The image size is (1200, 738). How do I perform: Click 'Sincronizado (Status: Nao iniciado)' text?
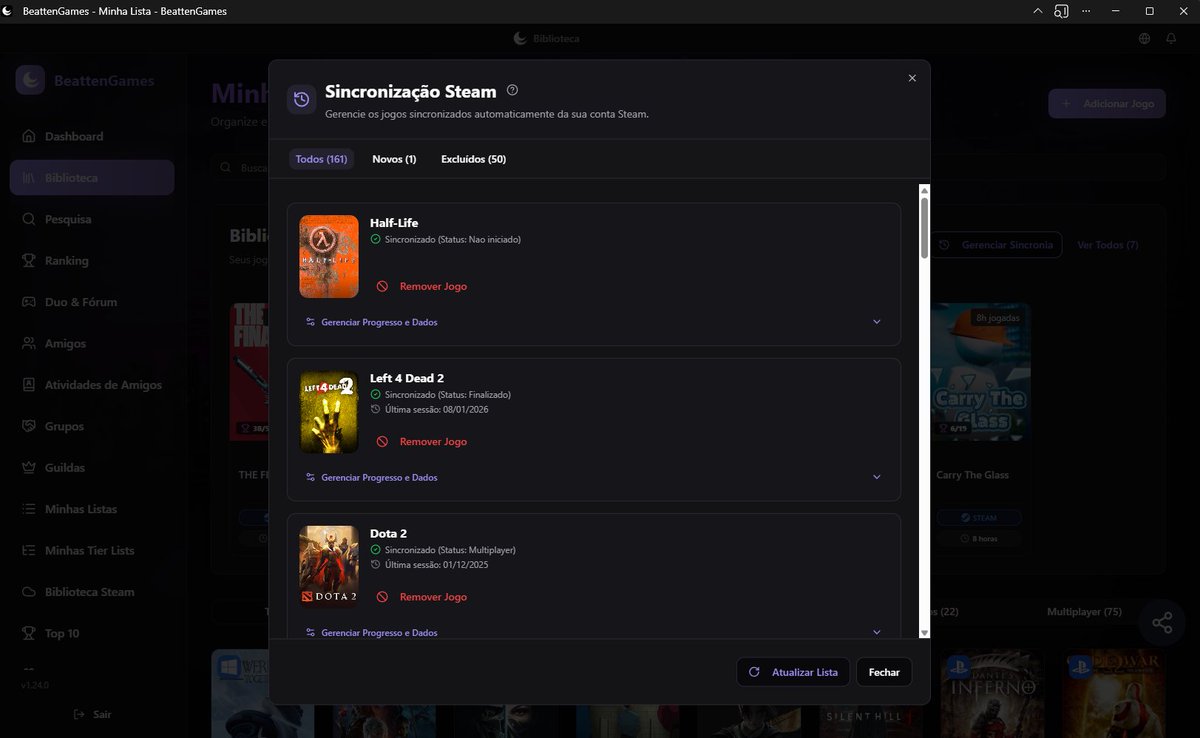point(452,239)
